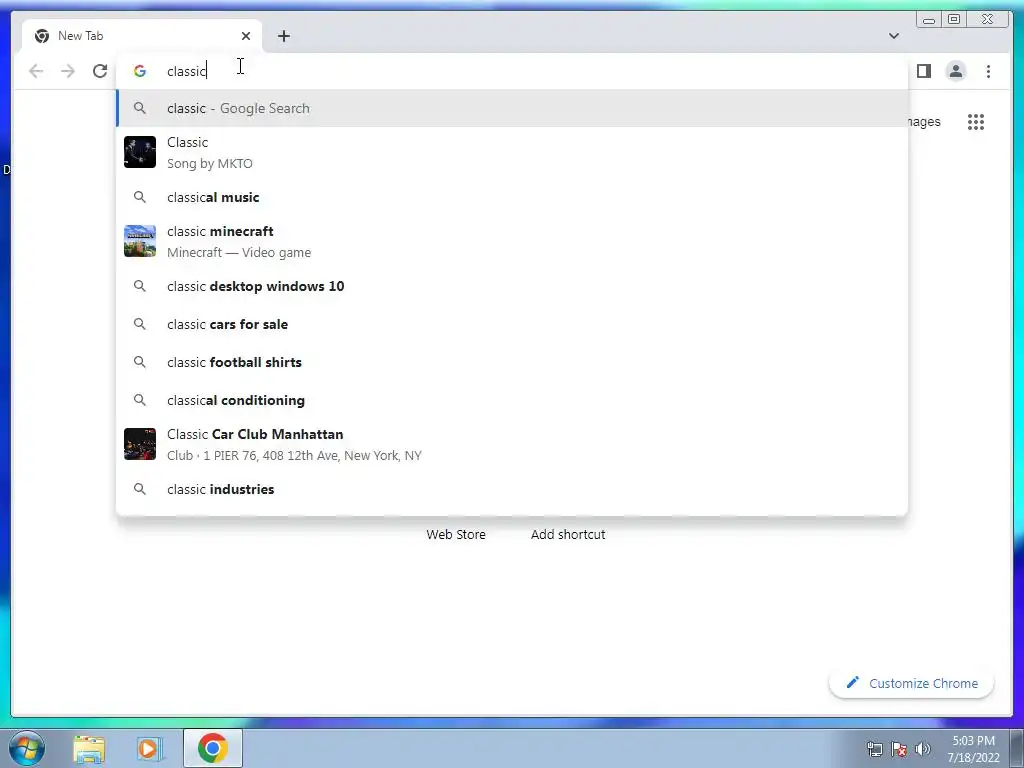The width and height of the screenshot is (1024, 768).
Task: Choose 'classic - Google Search' suggestion
Action: [512, 108]
